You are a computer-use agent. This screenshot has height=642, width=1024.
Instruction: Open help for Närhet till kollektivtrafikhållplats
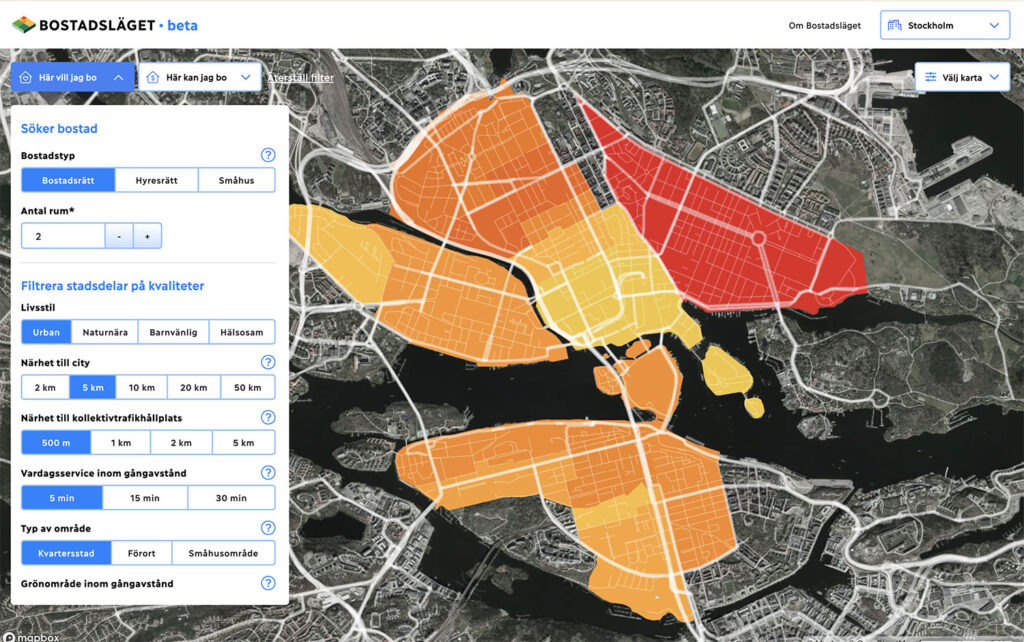(x=268, y=417)
